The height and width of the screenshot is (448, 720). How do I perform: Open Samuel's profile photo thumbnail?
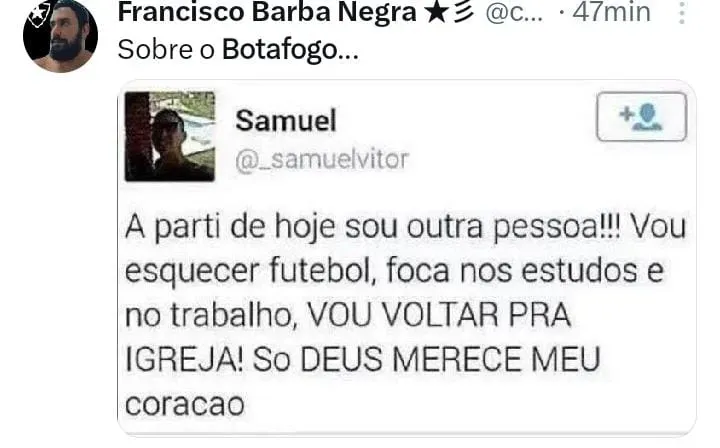click(x=170, y=136)
